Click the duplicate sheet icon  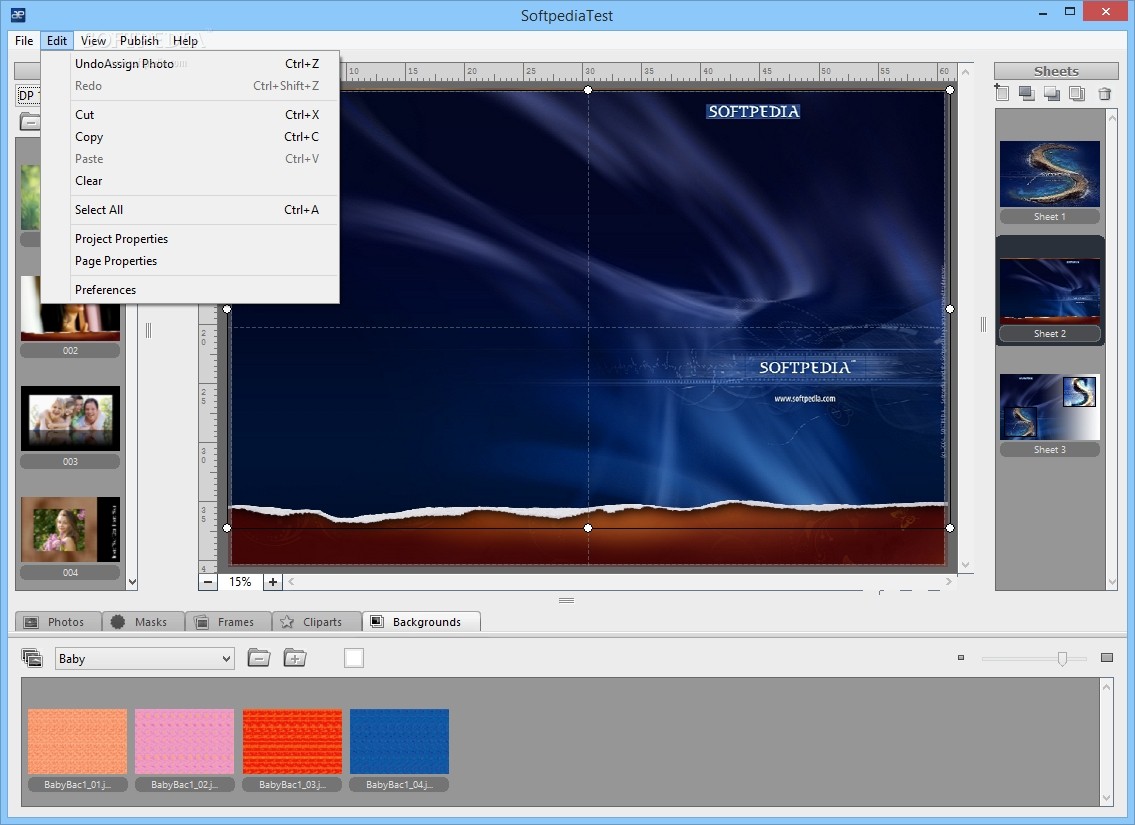point(1077,93)
